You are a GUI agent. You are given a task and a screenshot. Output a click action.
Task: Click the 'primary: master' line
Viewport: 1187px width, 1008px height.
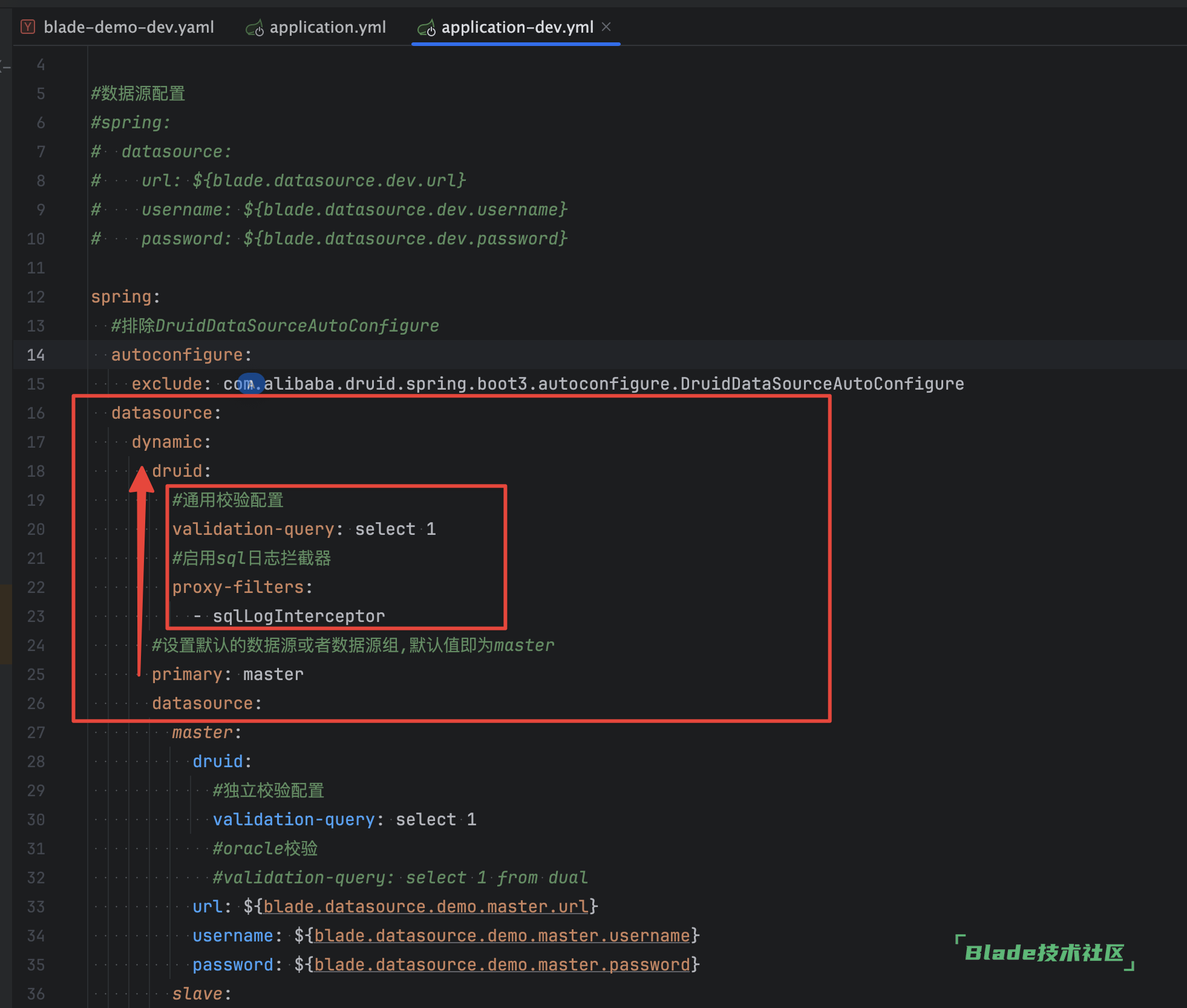point(227,674)
